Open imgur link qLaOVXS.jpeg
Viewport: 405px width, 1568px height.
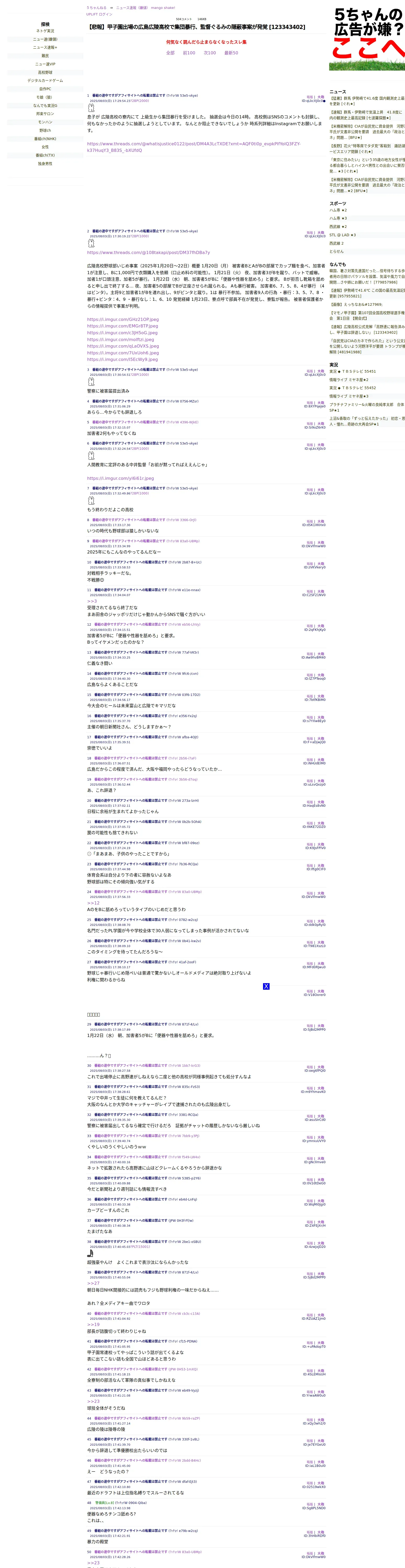pos(123,346)
